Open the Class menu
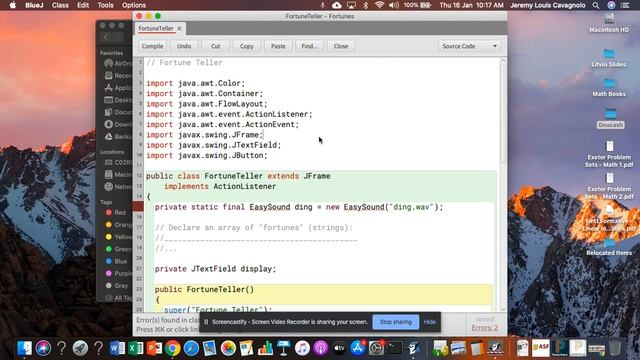Screen dimensions: 640x360 point(60,5)
